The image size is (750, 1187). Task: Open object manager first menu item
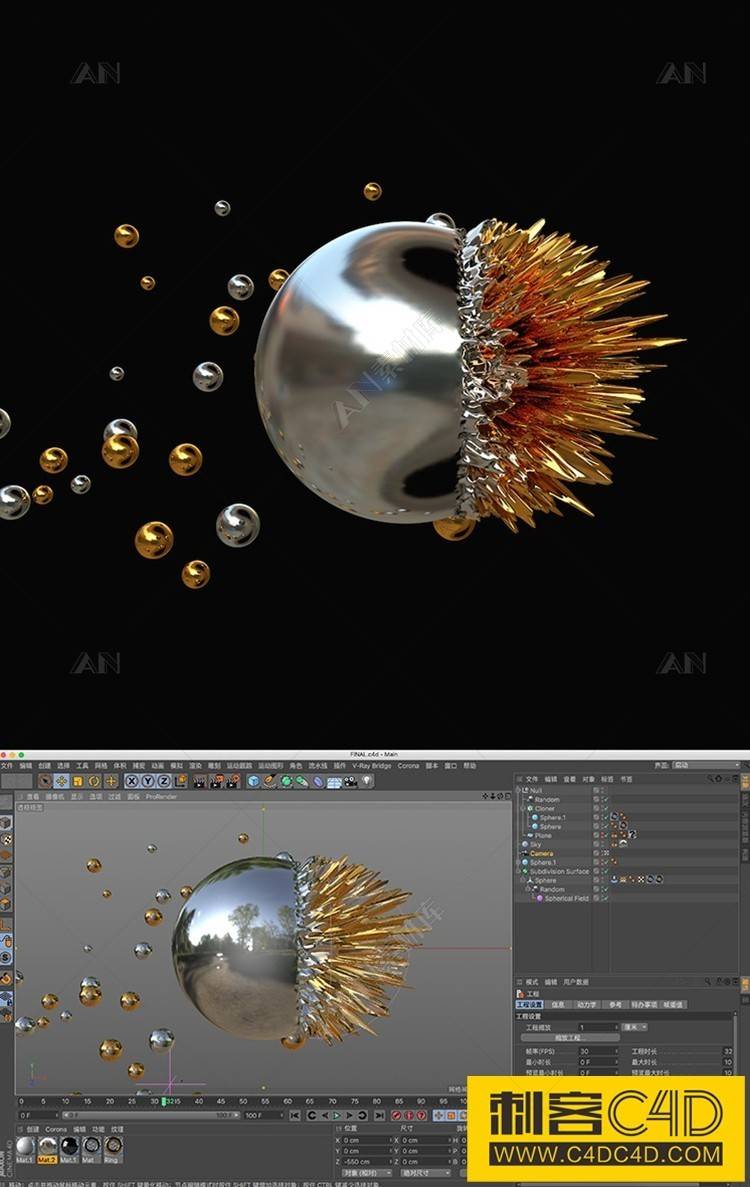pyautogui.click(x=532, y=779)
